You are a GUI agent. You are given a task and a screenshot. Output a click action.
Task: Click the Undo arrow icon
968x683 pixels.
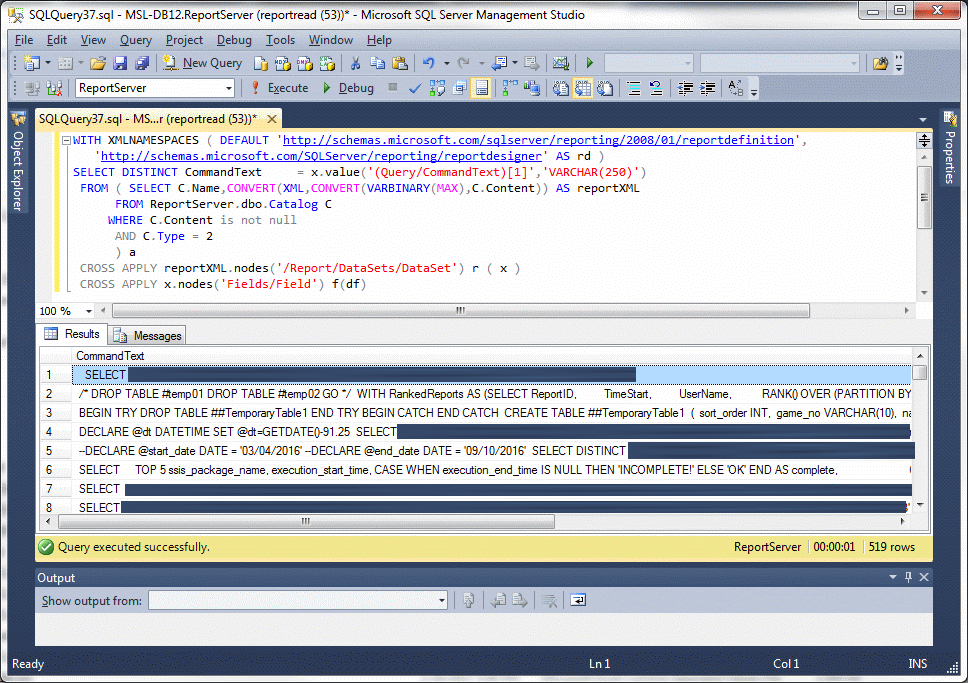427,63
